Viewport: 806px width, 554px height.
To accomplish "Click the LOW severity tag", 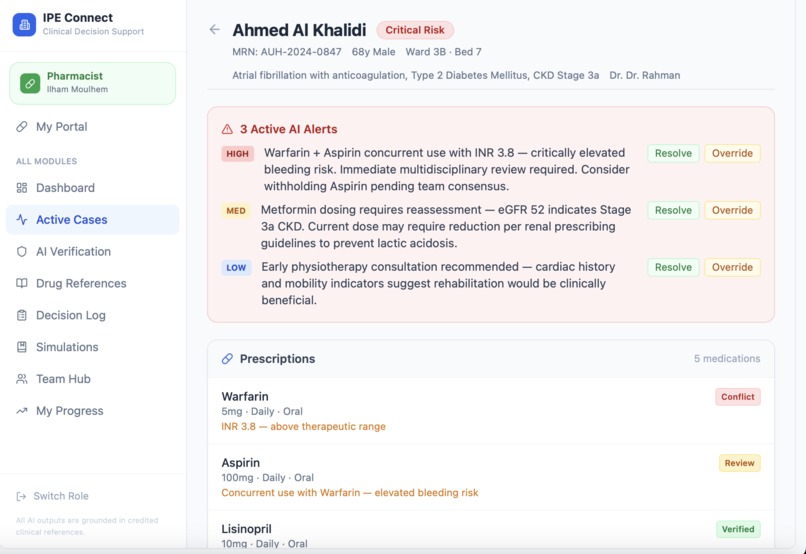I will (x=236, y=268).
